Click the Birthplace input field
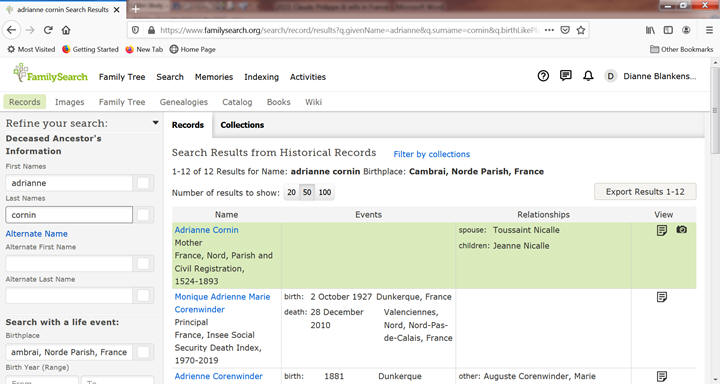 pos(69,352)
